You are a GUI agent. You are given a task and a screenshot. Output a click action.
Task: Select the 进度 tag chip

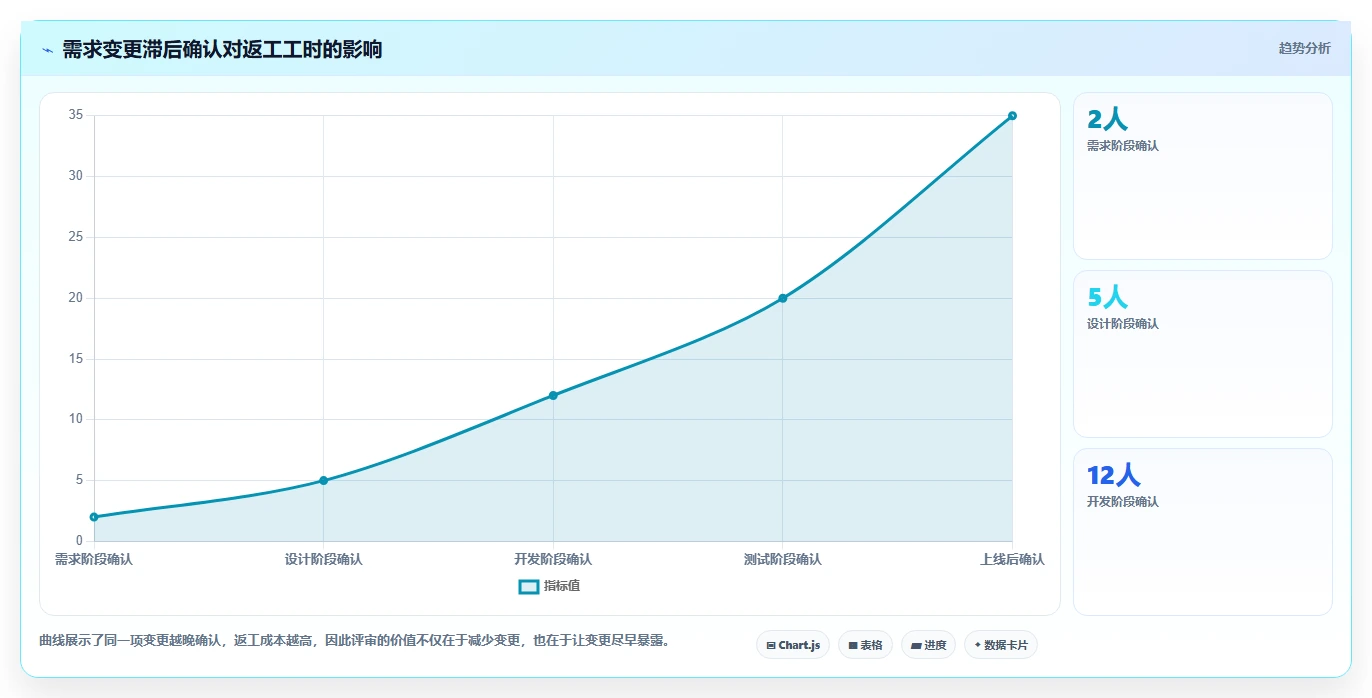click(928, 645)
